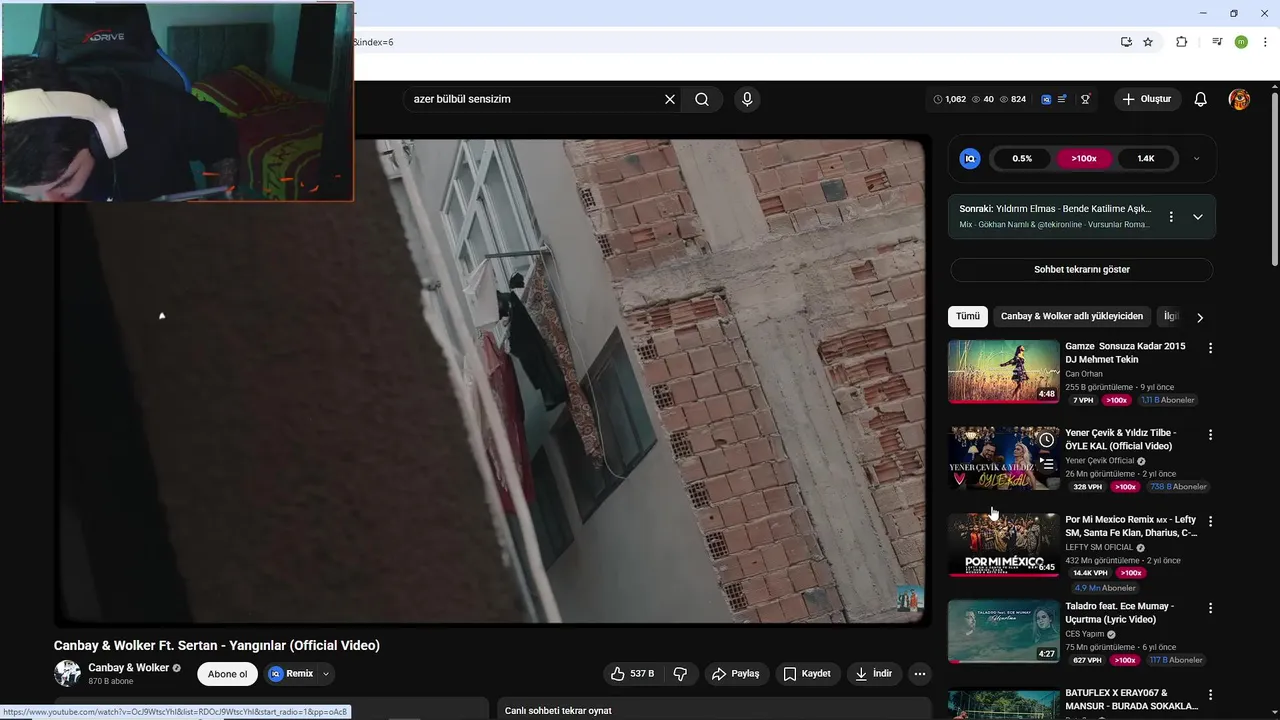Click the Chrome profile avatar

point(1241,42)
